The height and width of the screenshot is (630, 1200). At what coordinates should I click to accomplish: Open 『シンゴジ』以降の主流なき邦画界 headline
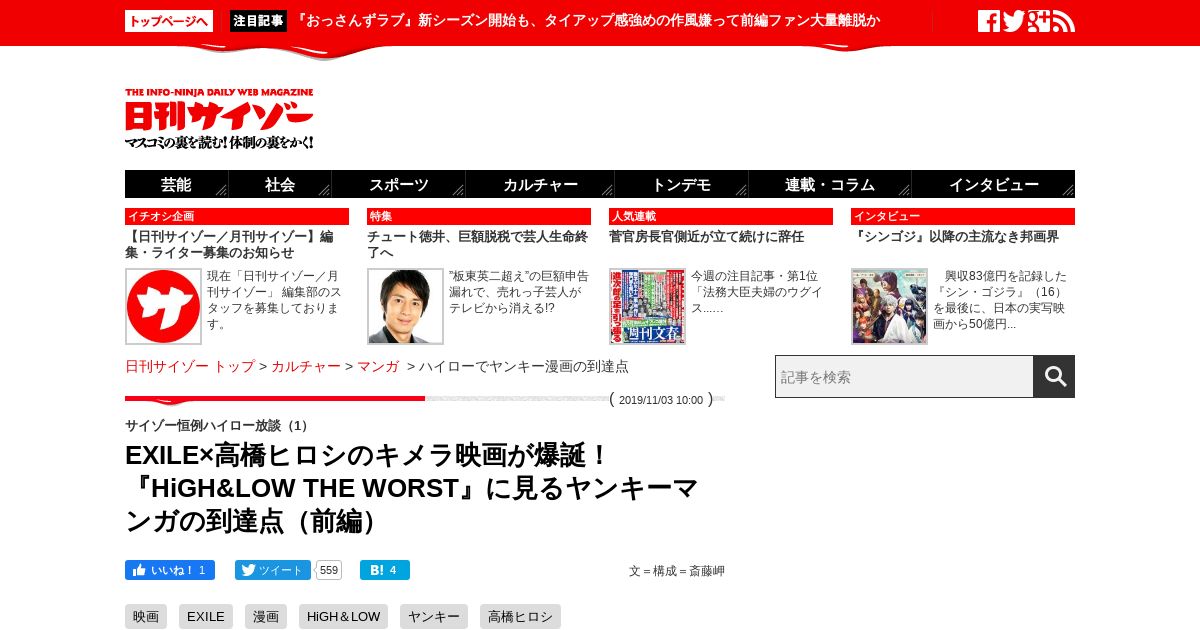click(955, 237)
